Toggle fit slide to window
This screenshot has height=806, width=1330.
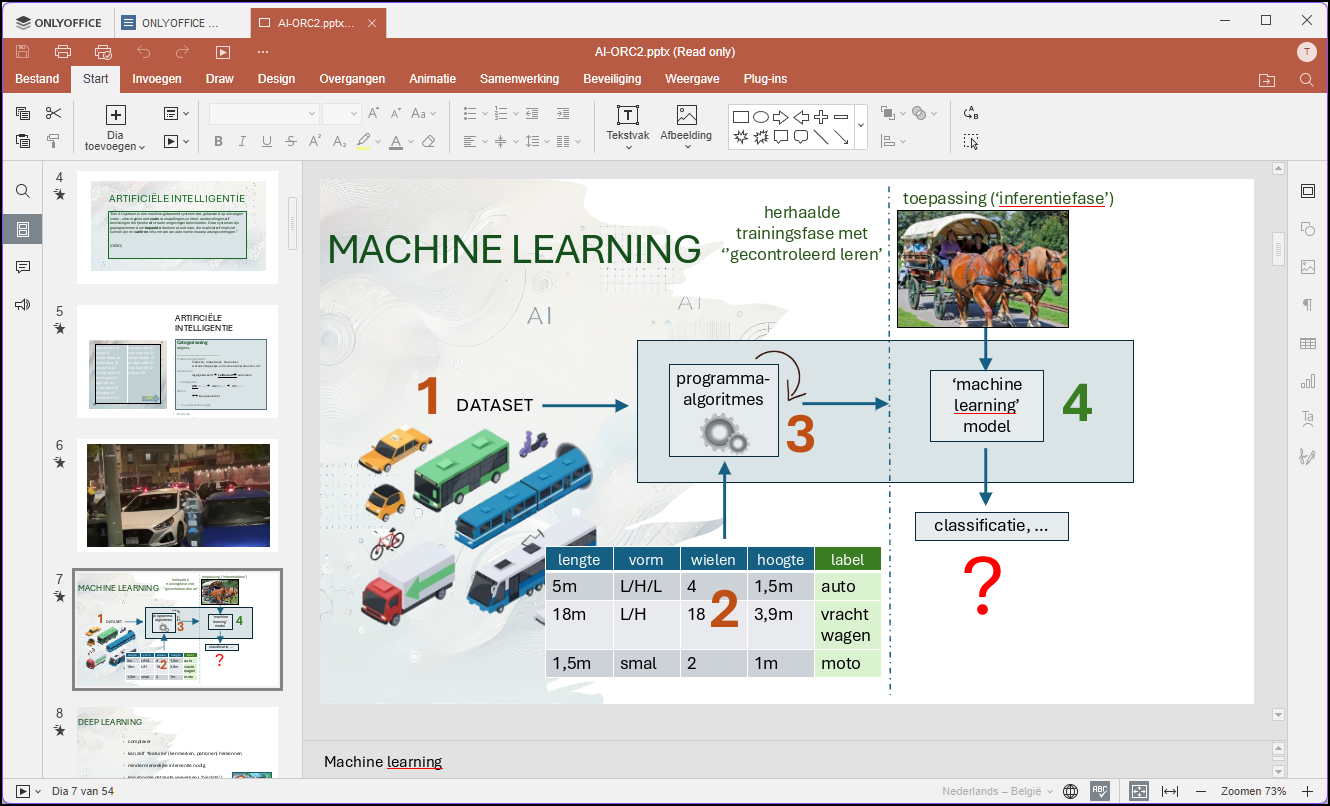click(1139, 791)
